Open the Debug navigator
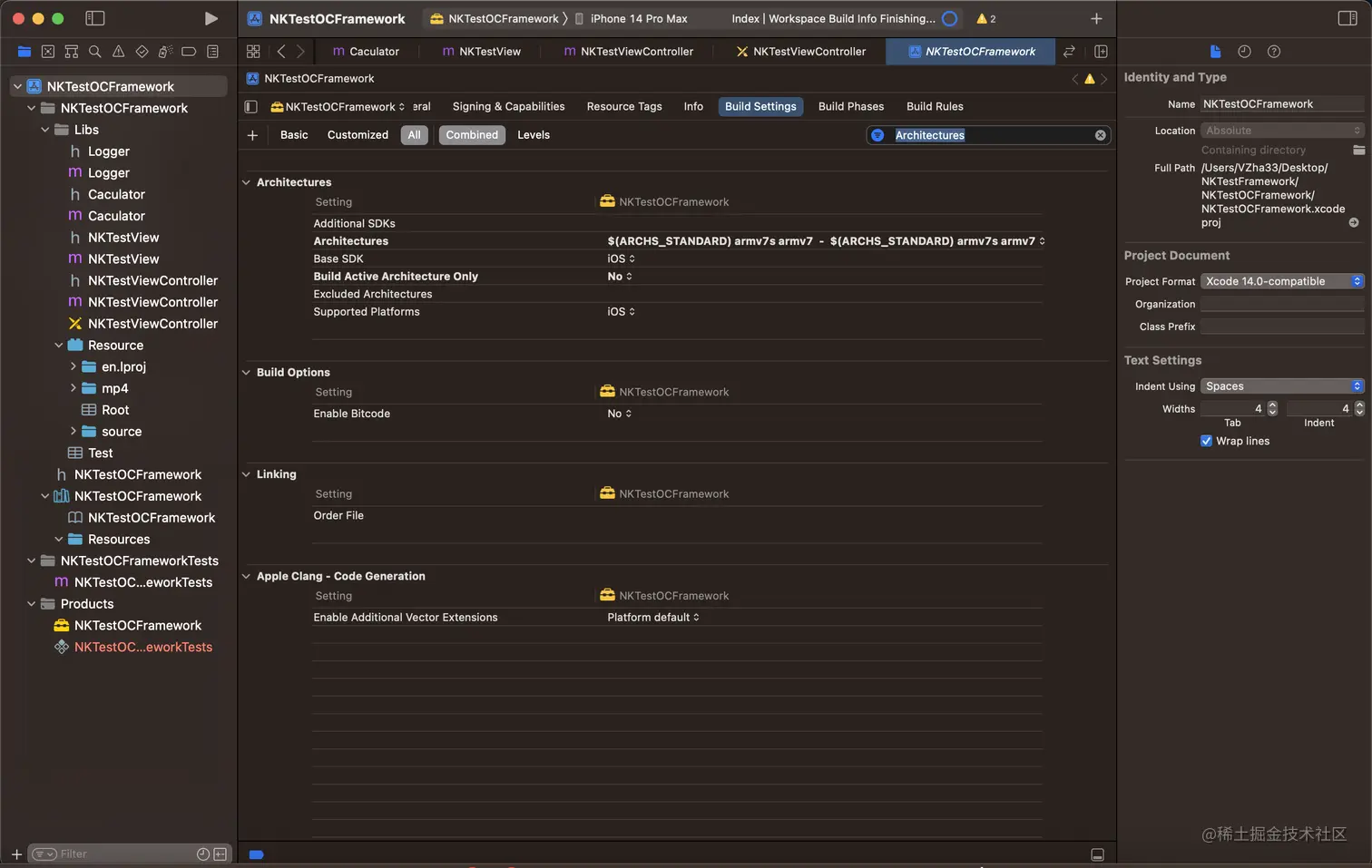1372x868 pixels. 165,52
